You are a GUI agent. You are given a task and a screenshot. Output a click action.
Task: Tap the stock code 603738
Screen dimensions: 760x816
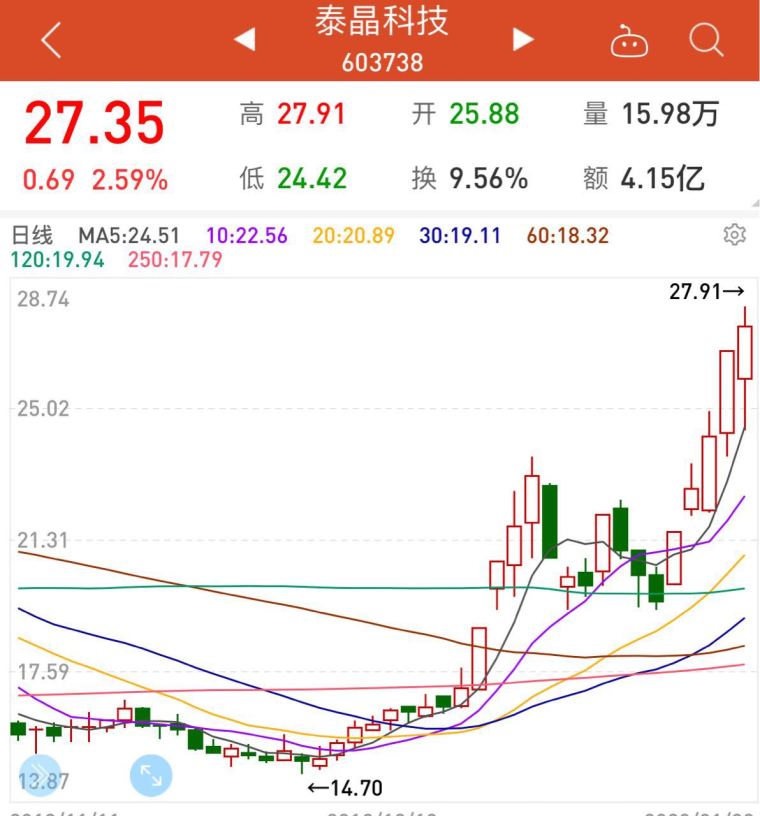383,63
